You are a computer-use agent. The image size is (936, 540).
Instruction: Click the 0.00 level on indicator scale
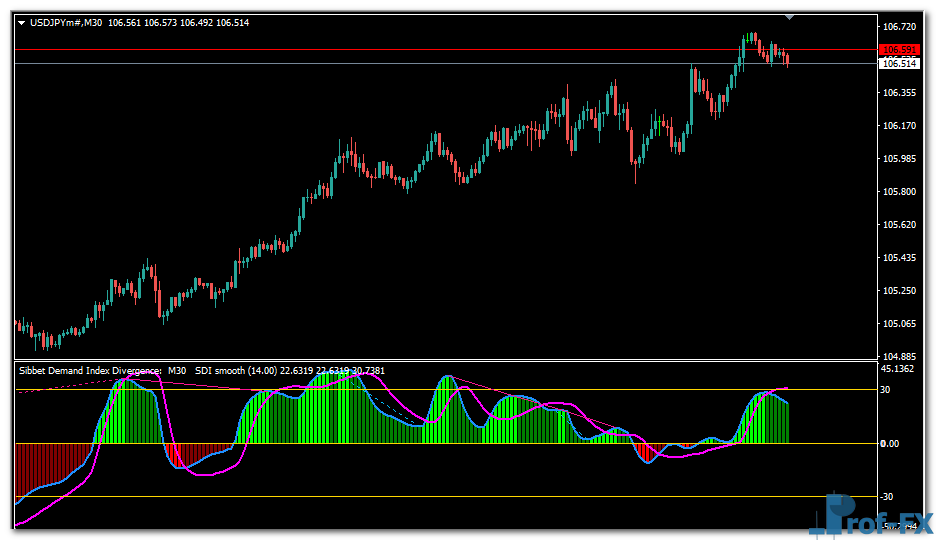(x=888, y=444)
